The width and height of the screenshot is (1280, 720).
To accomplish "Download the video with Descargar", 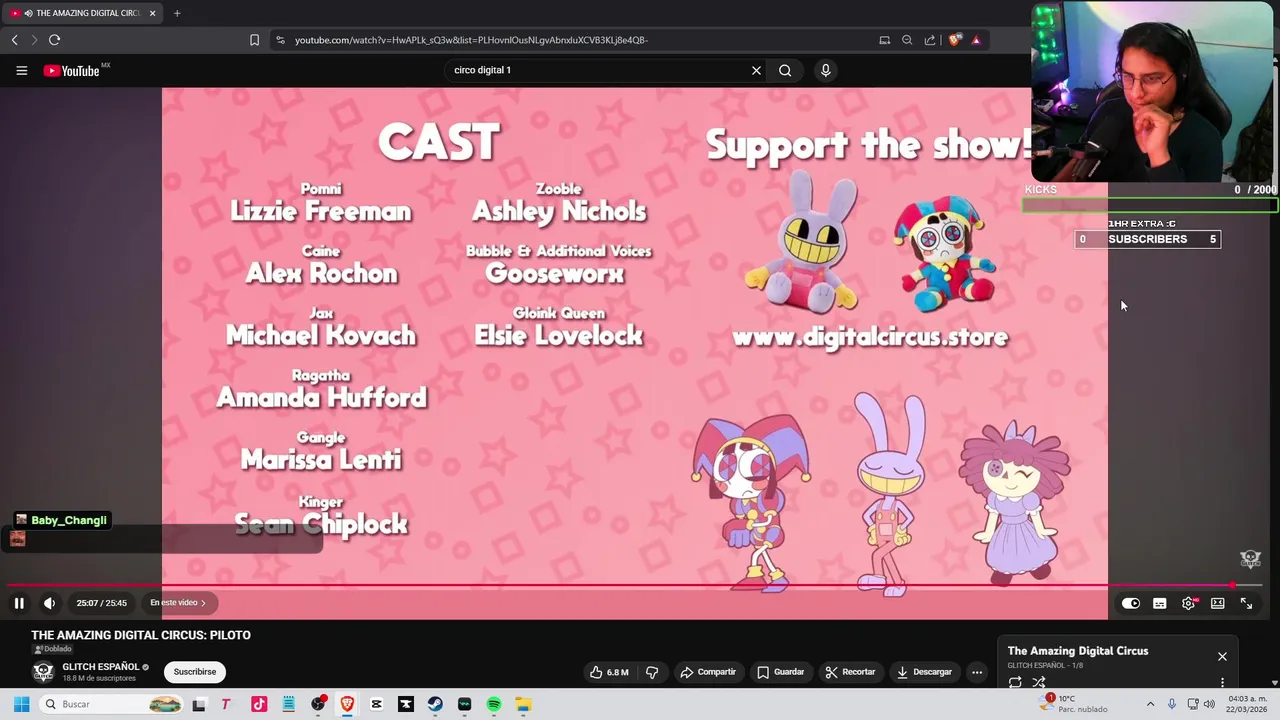I will click(x=924, y=672).
